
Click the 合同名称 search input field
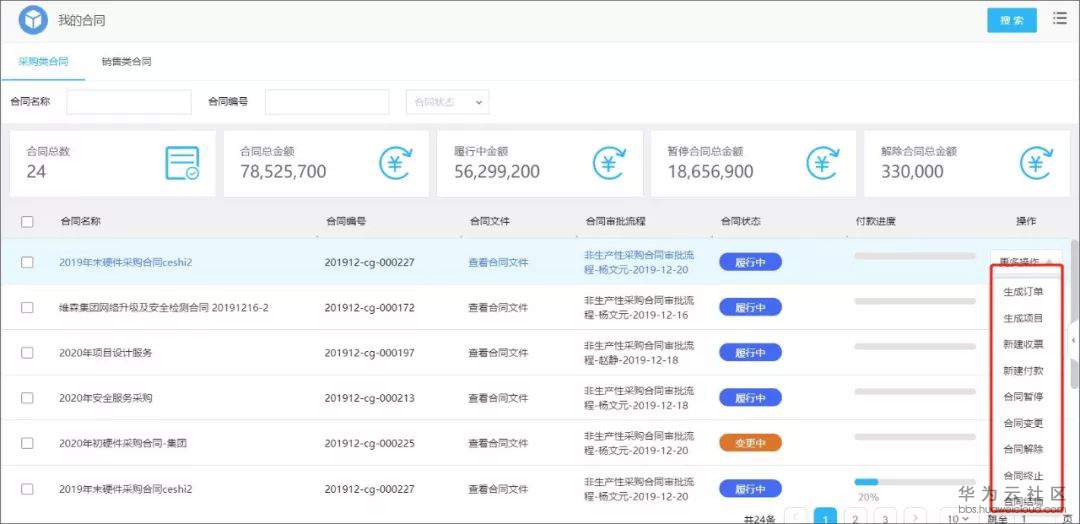pos(129,102)
